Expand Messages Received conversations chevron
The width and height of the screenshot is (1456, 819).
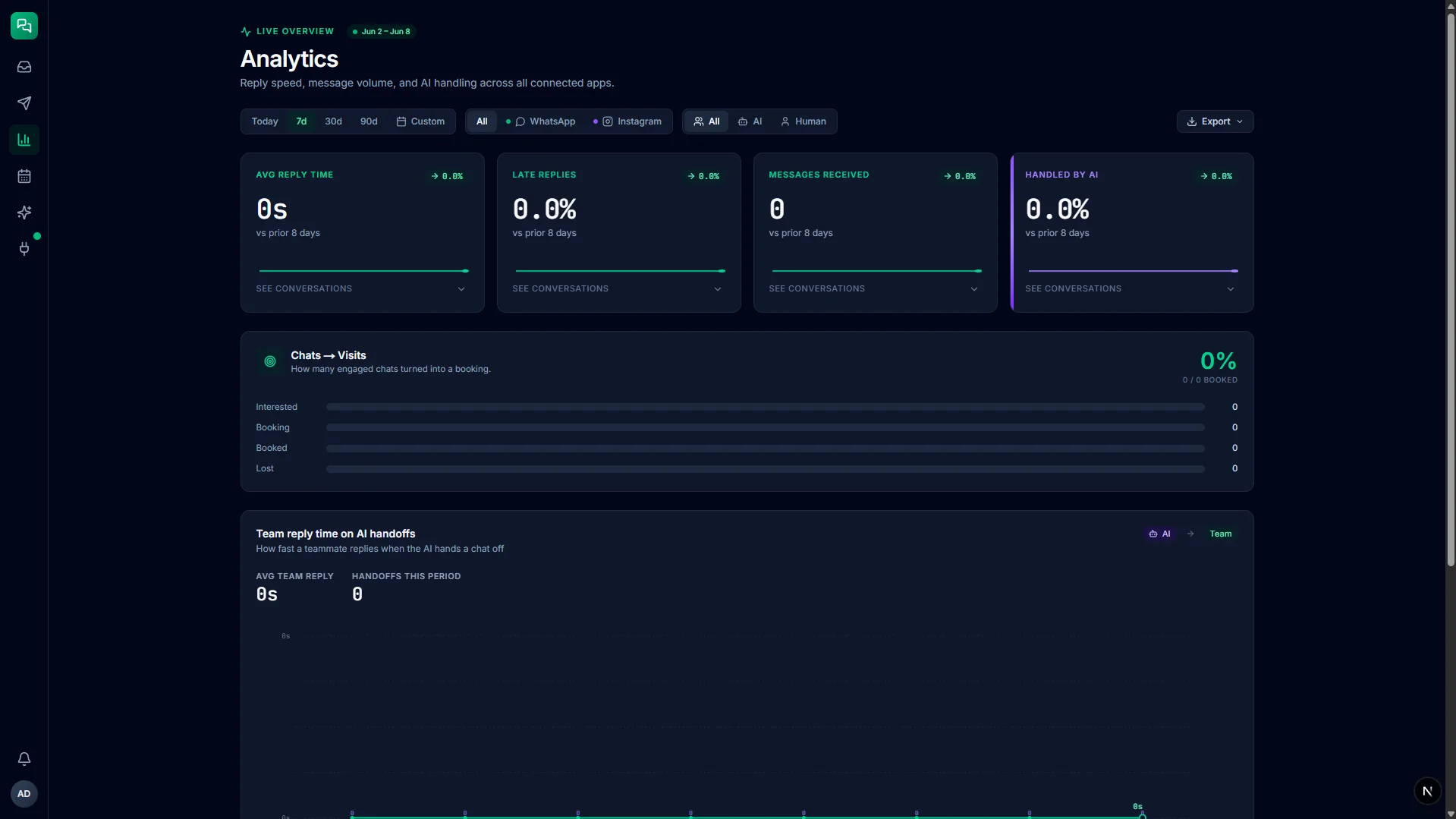[974, 289]
